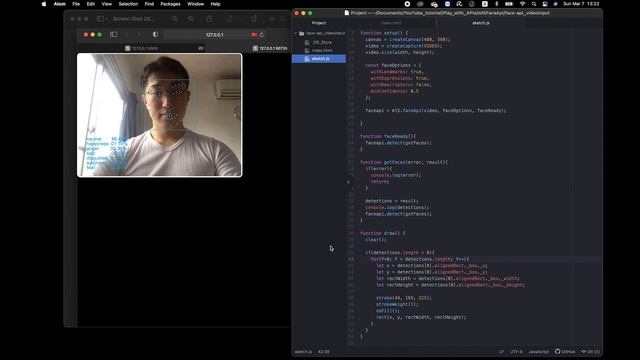Viewport: 640px width, 360px height.
Task: Open the File menu
Action: click(x=76, y=4)
